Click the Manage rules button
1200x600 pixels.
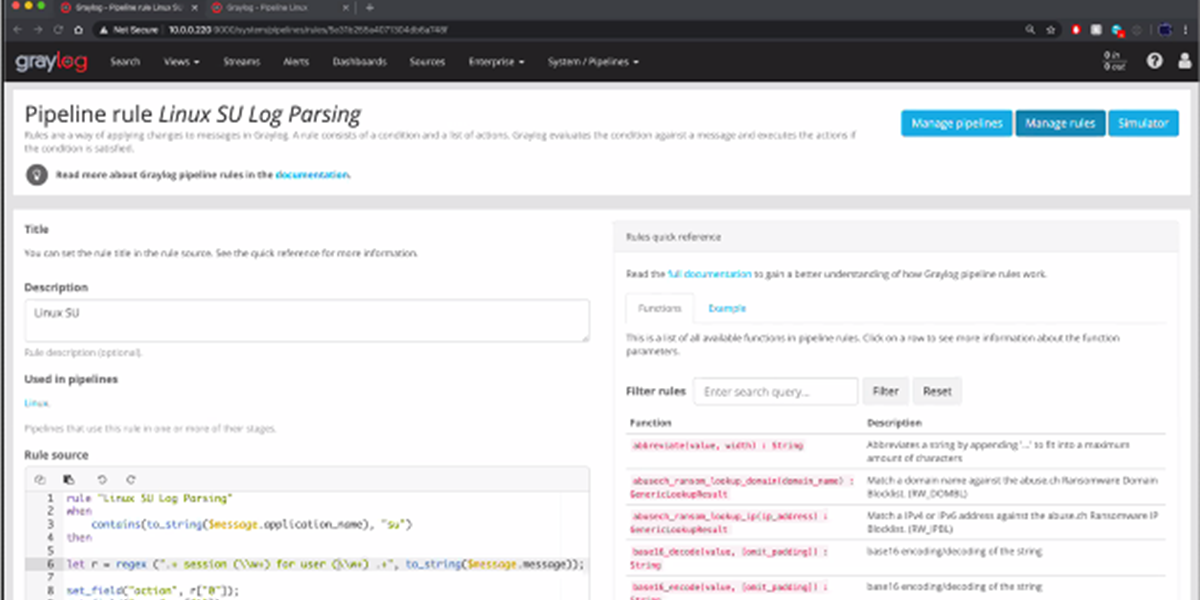pyautogui.click(x=1060, y=124)
